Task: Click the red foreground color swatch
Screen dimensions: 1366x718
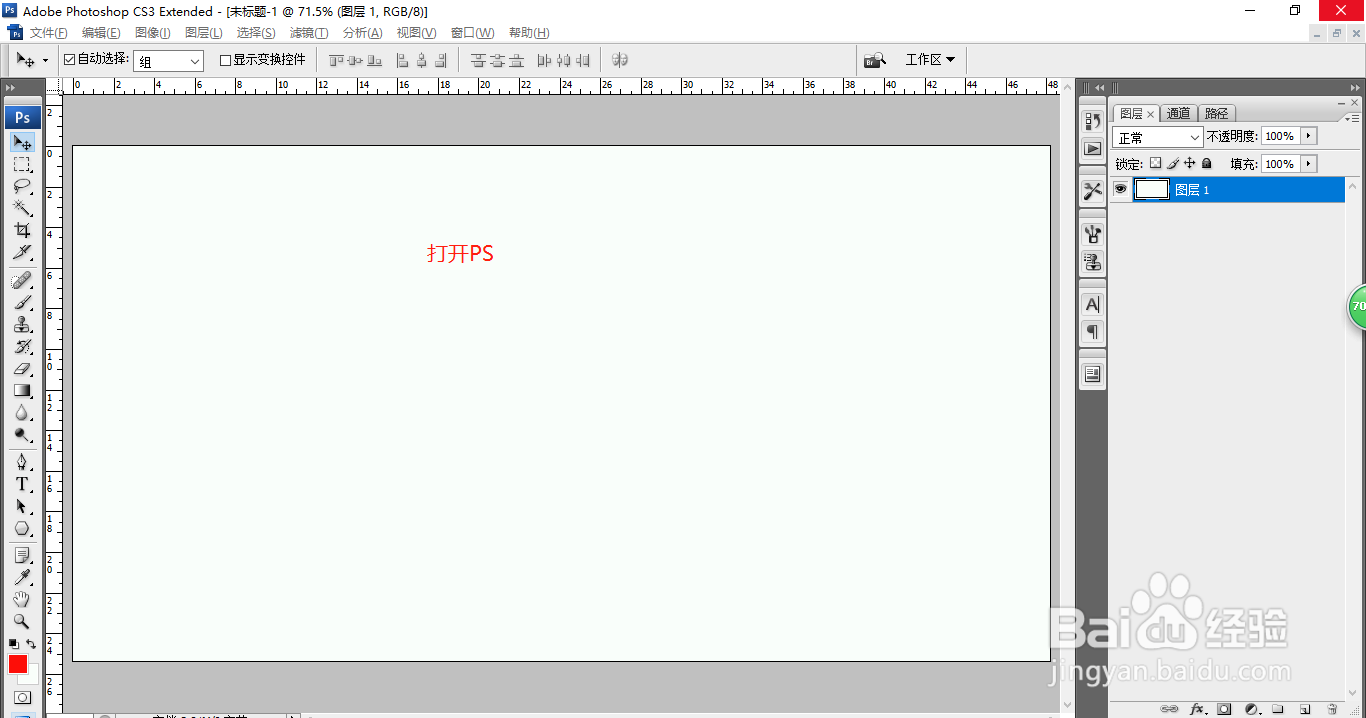Action: coord(18,664)
